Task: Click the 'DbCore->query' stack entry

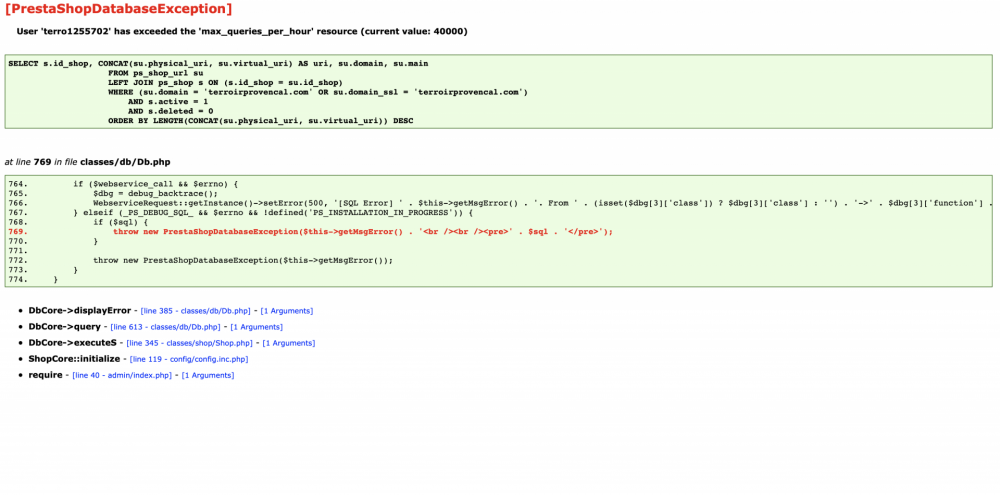Action: tap(64, 327)
